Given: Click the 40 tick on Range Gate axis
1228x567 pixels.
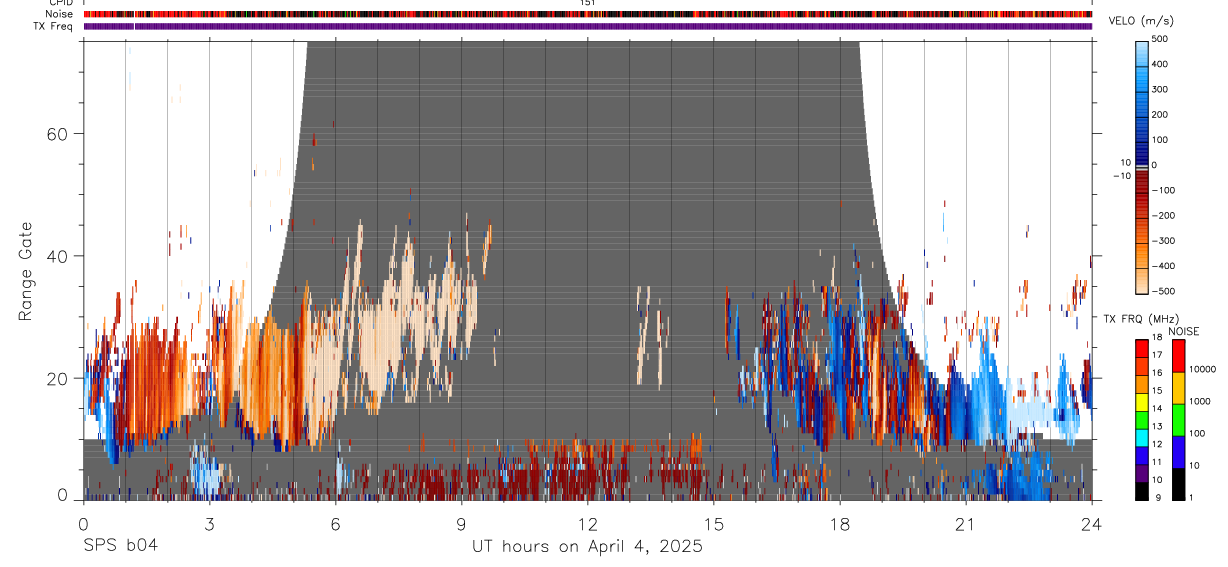Looking at the screenshot, I should pos(58,256).
